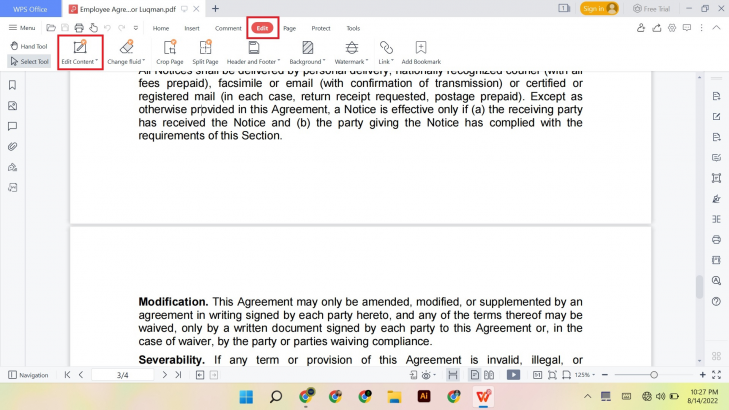Image resolution: width=729 pixels, height=410 pixels.
Task: Open the share icon at top right
Action: pyautogui.click(x=656, y=28)
